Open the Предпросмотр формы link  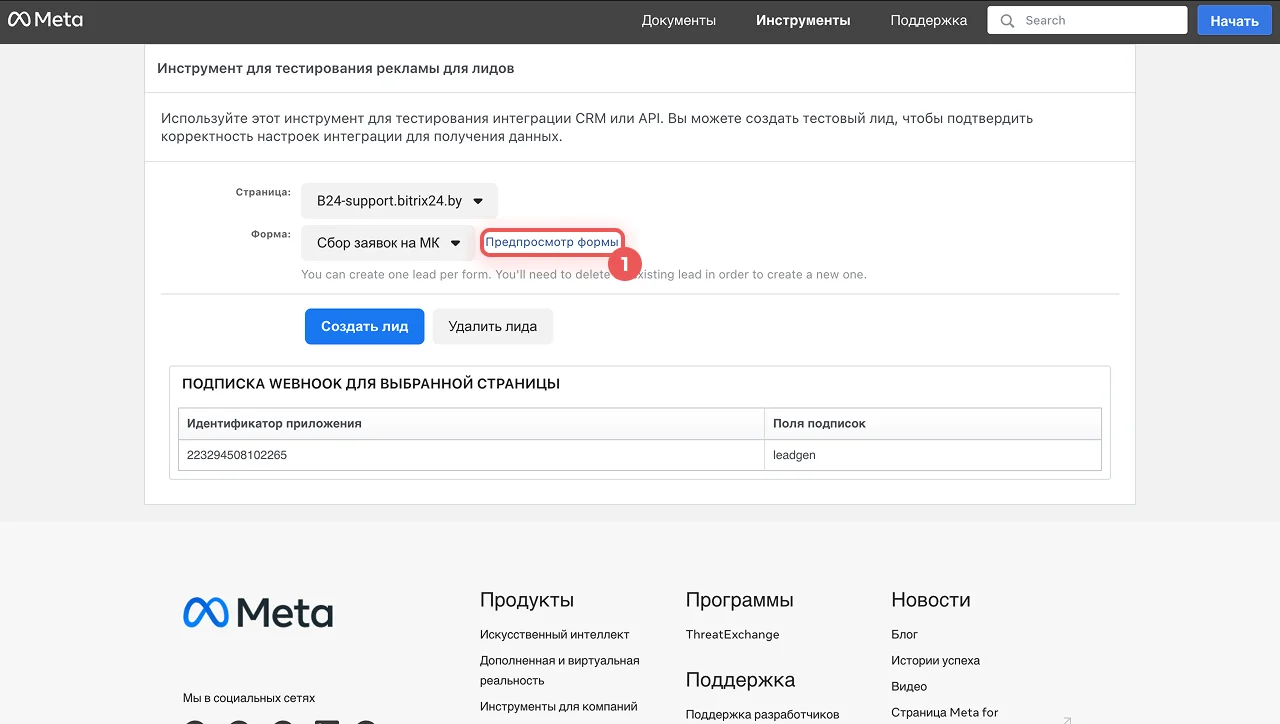tap(552, 242)
